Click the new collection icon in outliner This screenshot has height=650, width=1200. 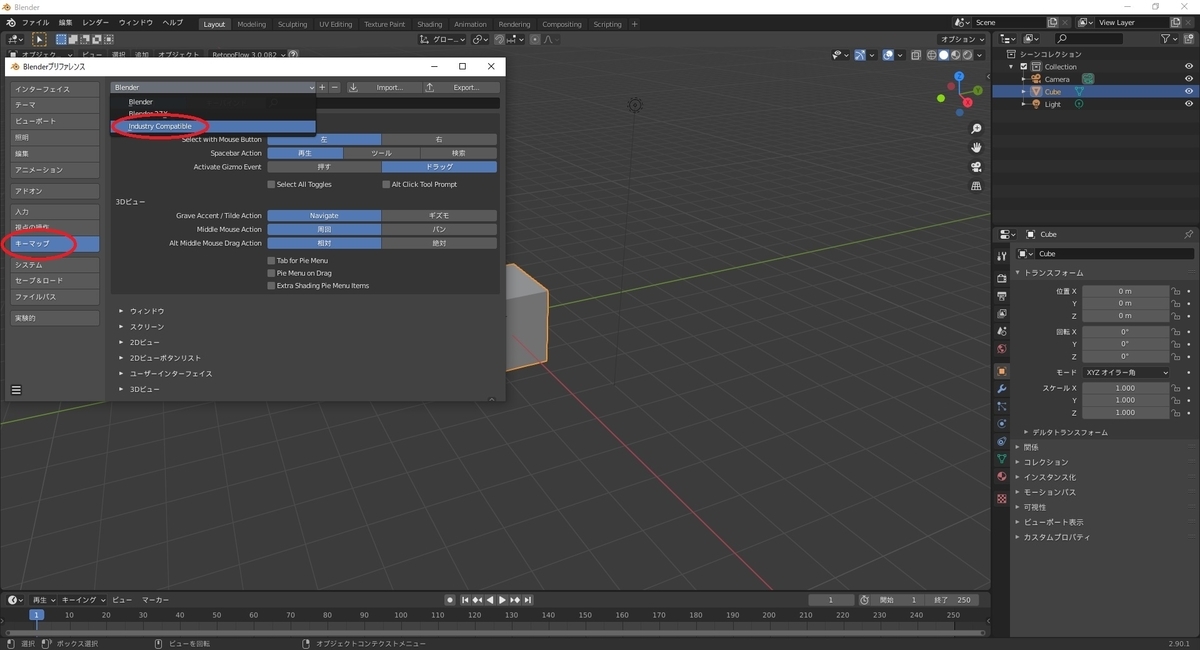coord(1188,39)
